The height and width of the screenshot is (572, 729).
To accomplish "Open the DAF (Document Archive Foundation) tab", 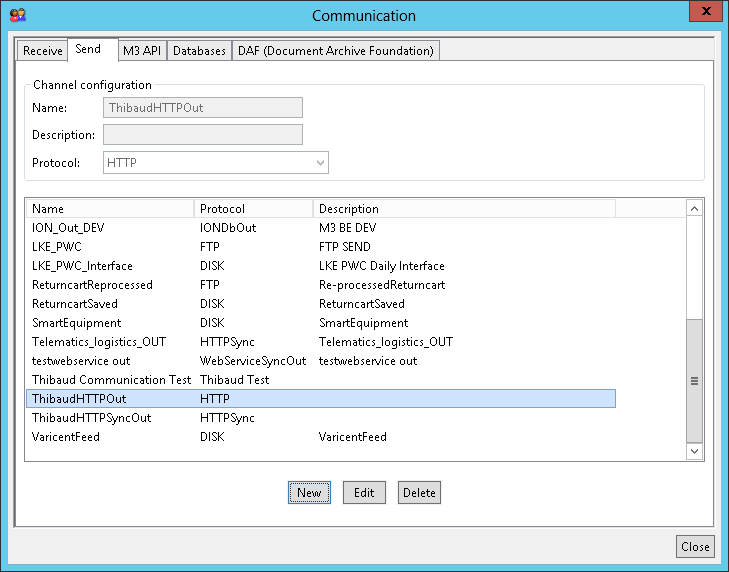I will click(335, 51).
